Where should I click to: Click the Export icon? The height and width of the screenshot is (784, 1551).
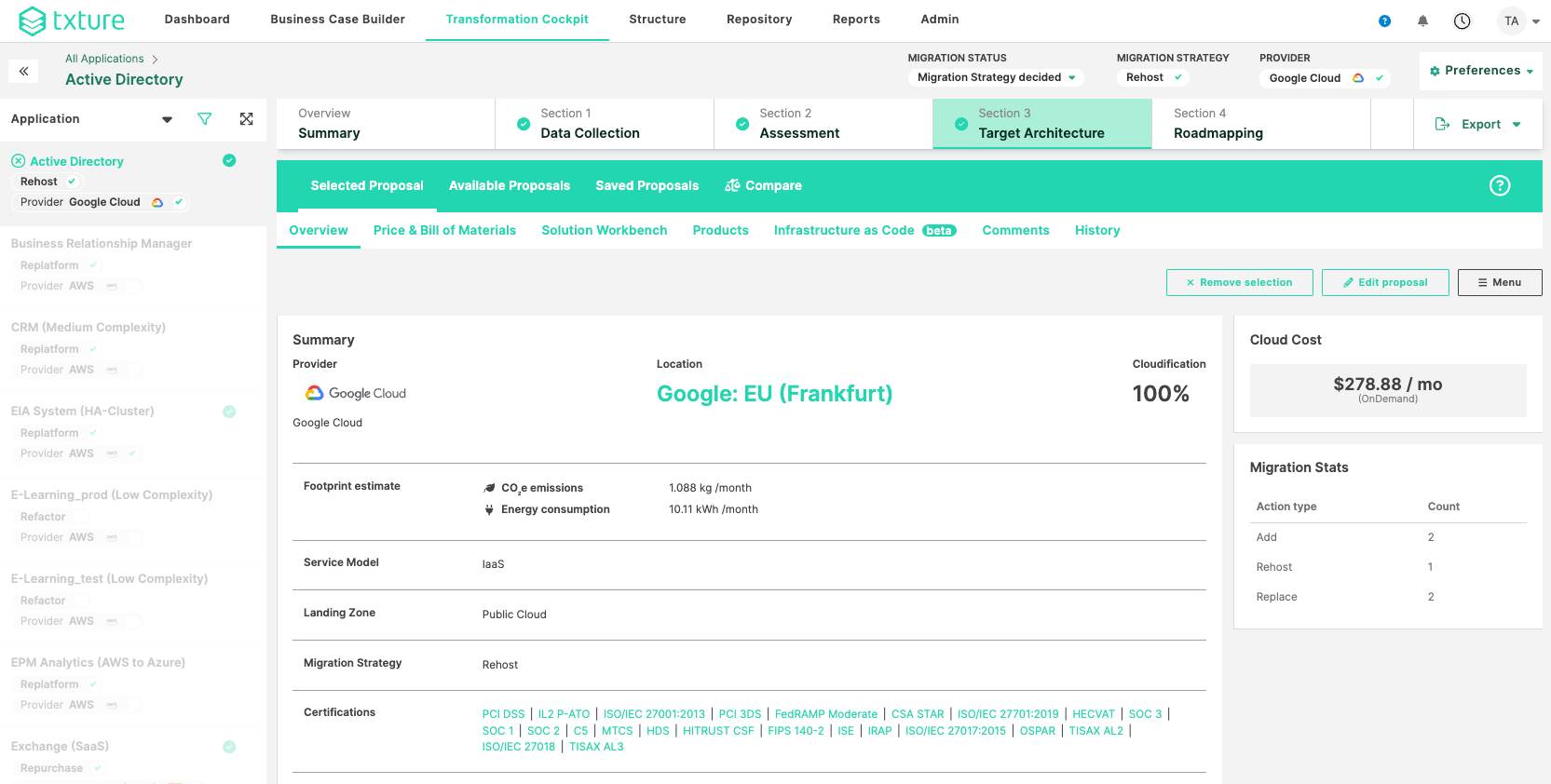point(1442,124)
